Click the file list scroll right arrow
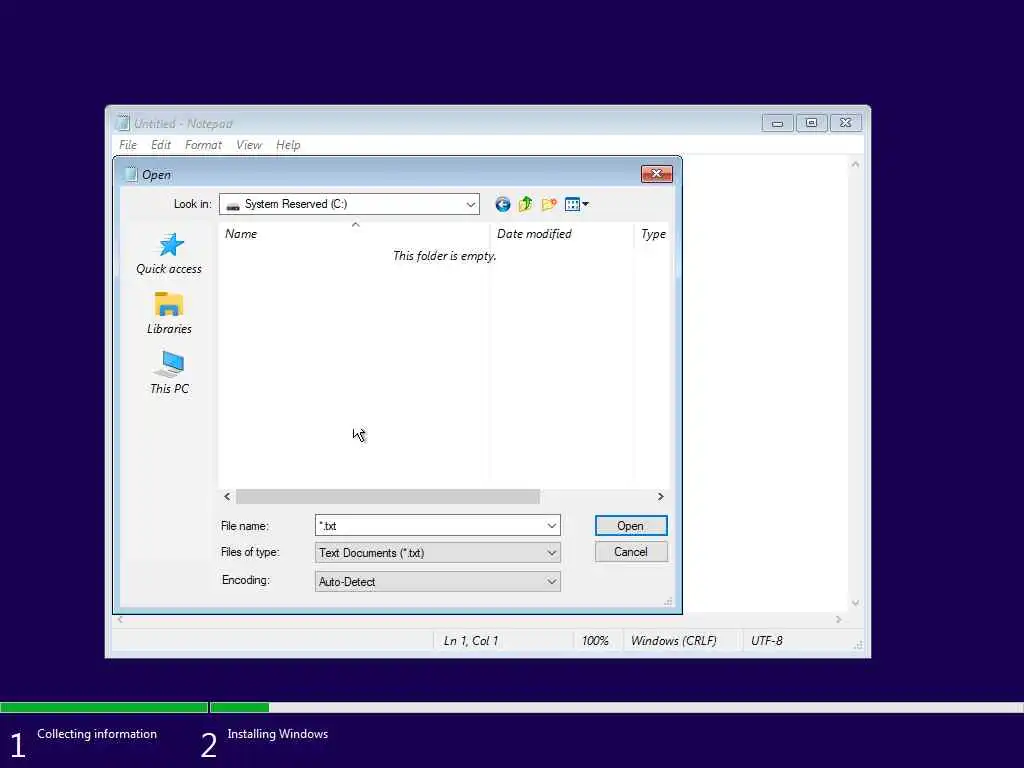1024x768 pixels. [660, 497]
